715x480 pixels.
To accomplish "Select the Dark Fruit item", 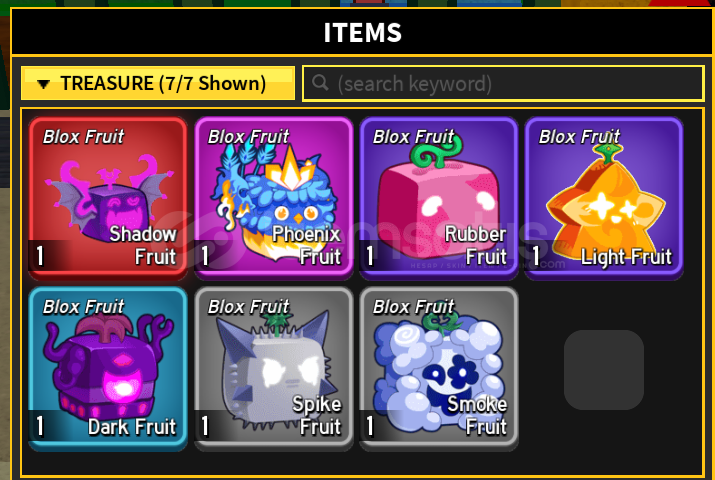I will (x=108, y=369).
